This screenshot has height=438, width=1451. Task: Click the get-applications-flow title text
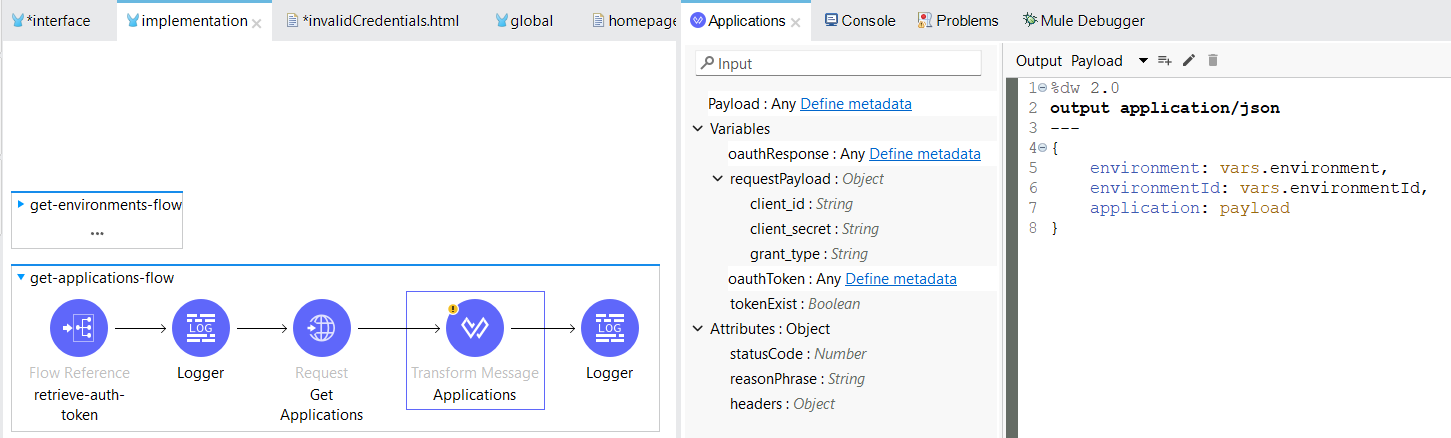[x=102, y=278]
